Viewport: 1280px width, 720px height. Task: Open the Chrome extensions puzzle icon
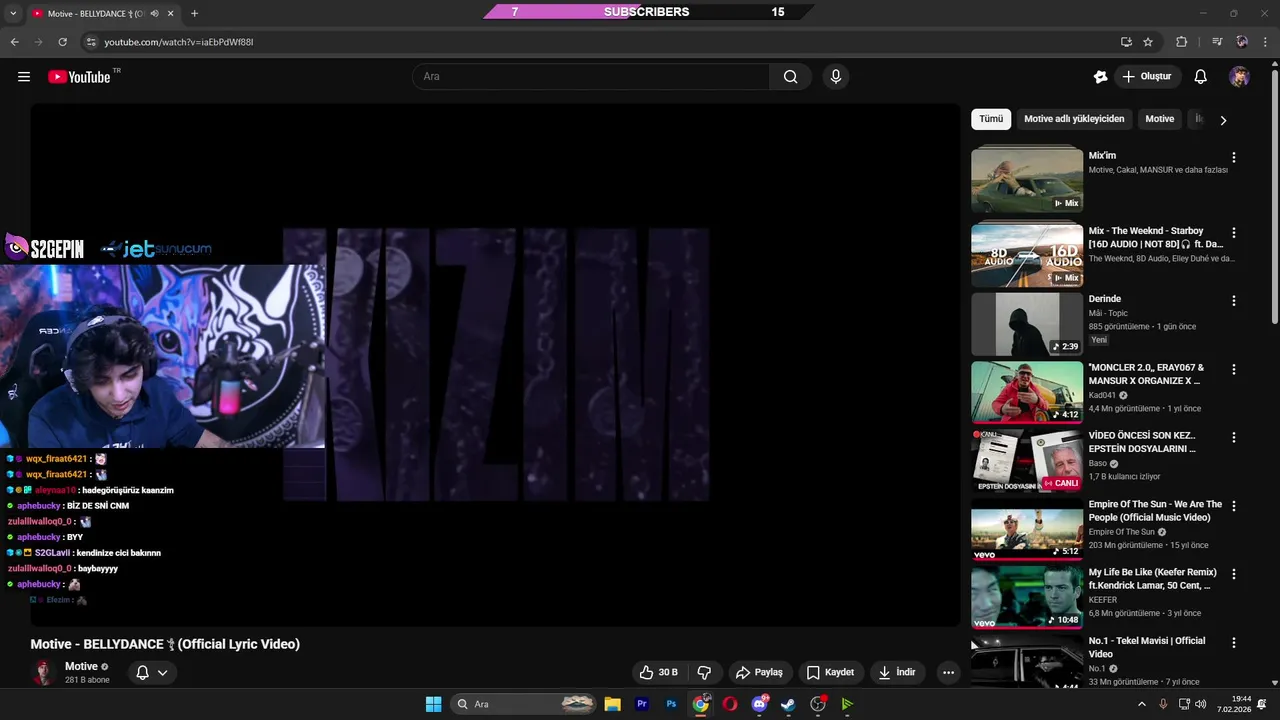tap(1181, 42)
